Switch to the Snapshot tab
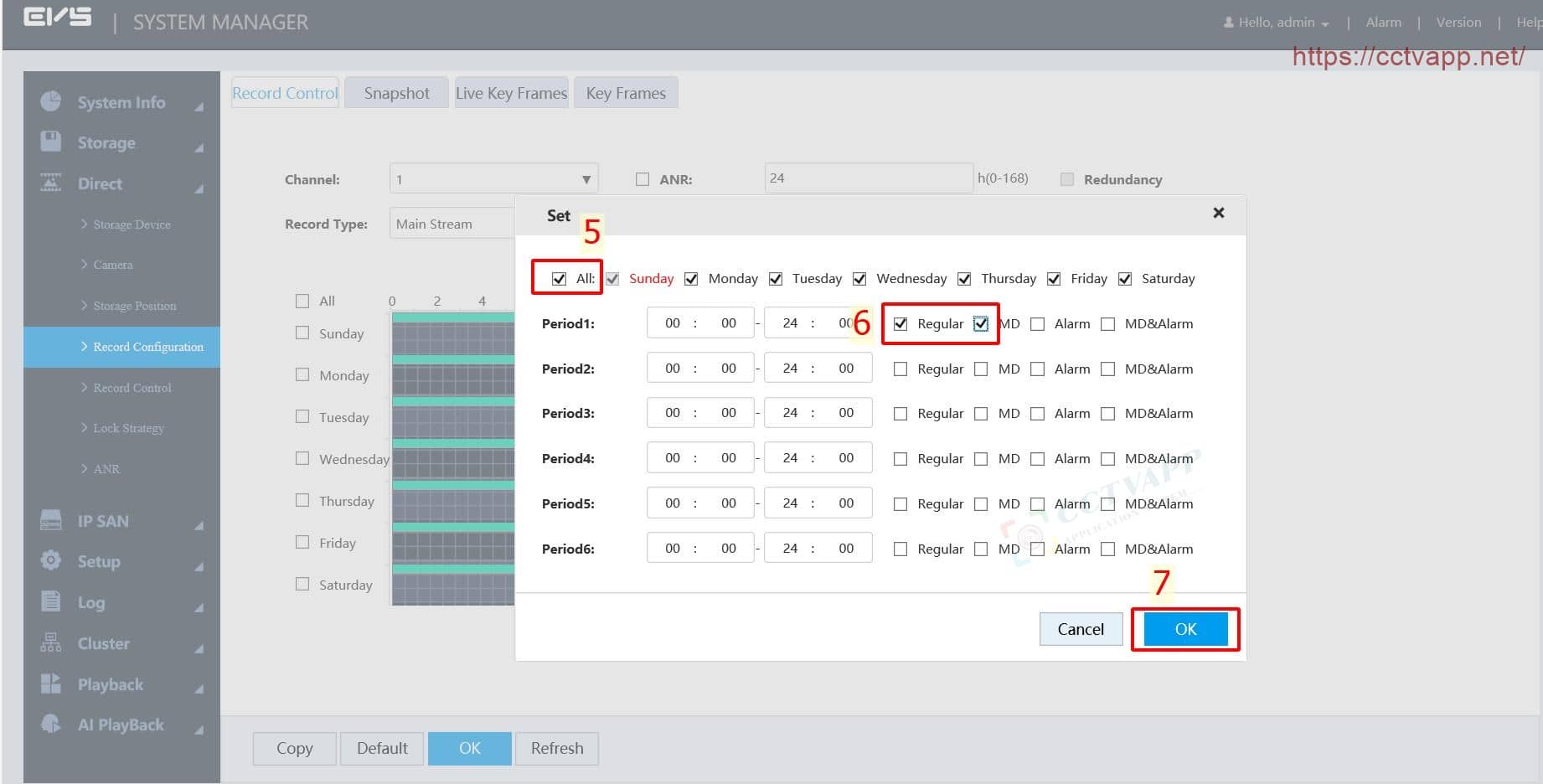This screenshot has height=784, width=1543. point(396,93)
